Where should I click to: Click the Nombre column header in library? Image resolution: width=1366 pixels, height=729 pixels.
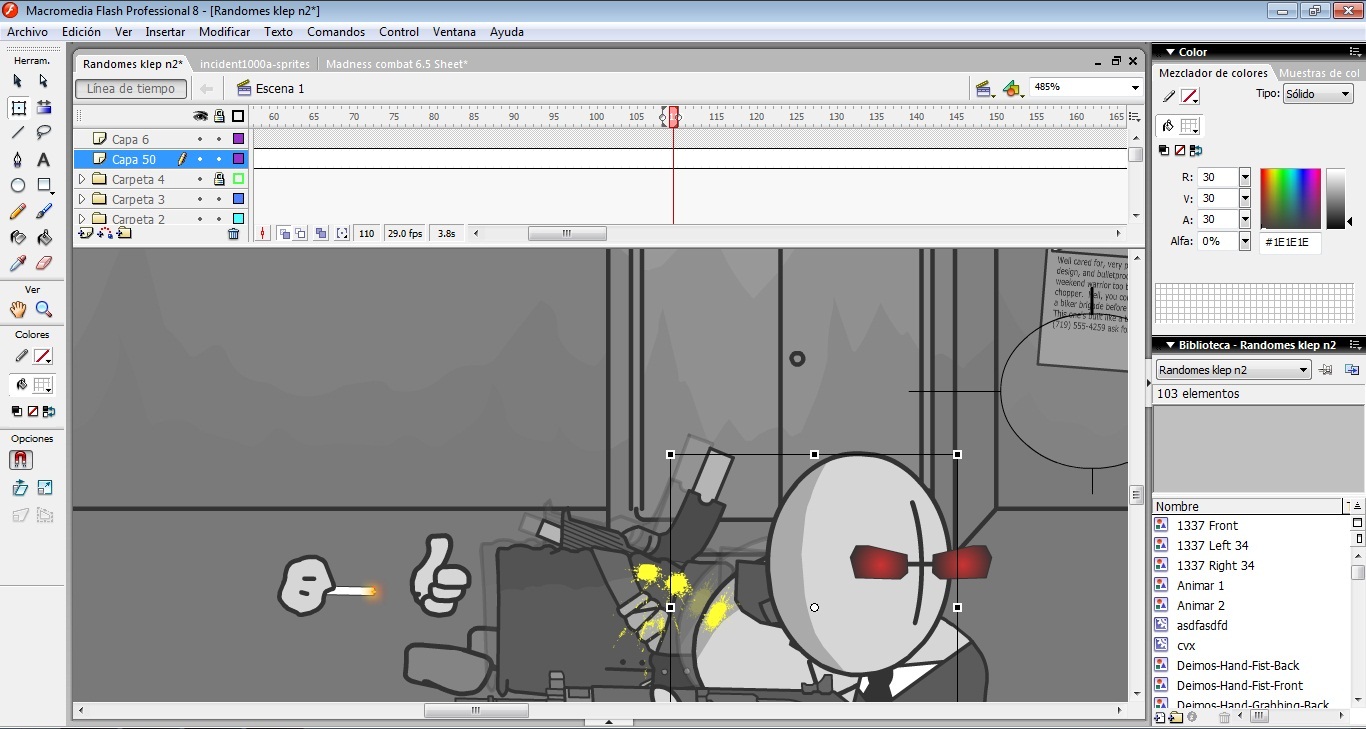click(x=1247, y=506)
